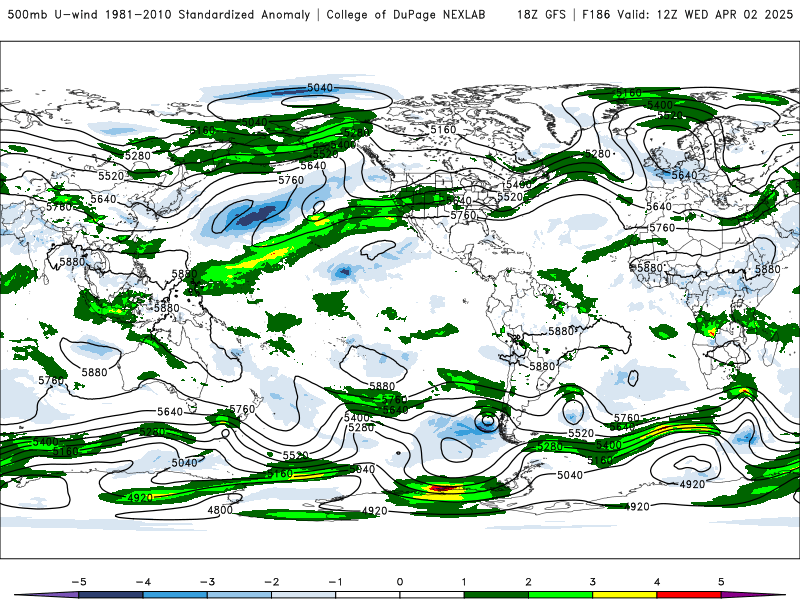Screen dimensions: 800x600
Task: Click the dark blue anomaly core in the North Pacific
Action: pos(255,216)
